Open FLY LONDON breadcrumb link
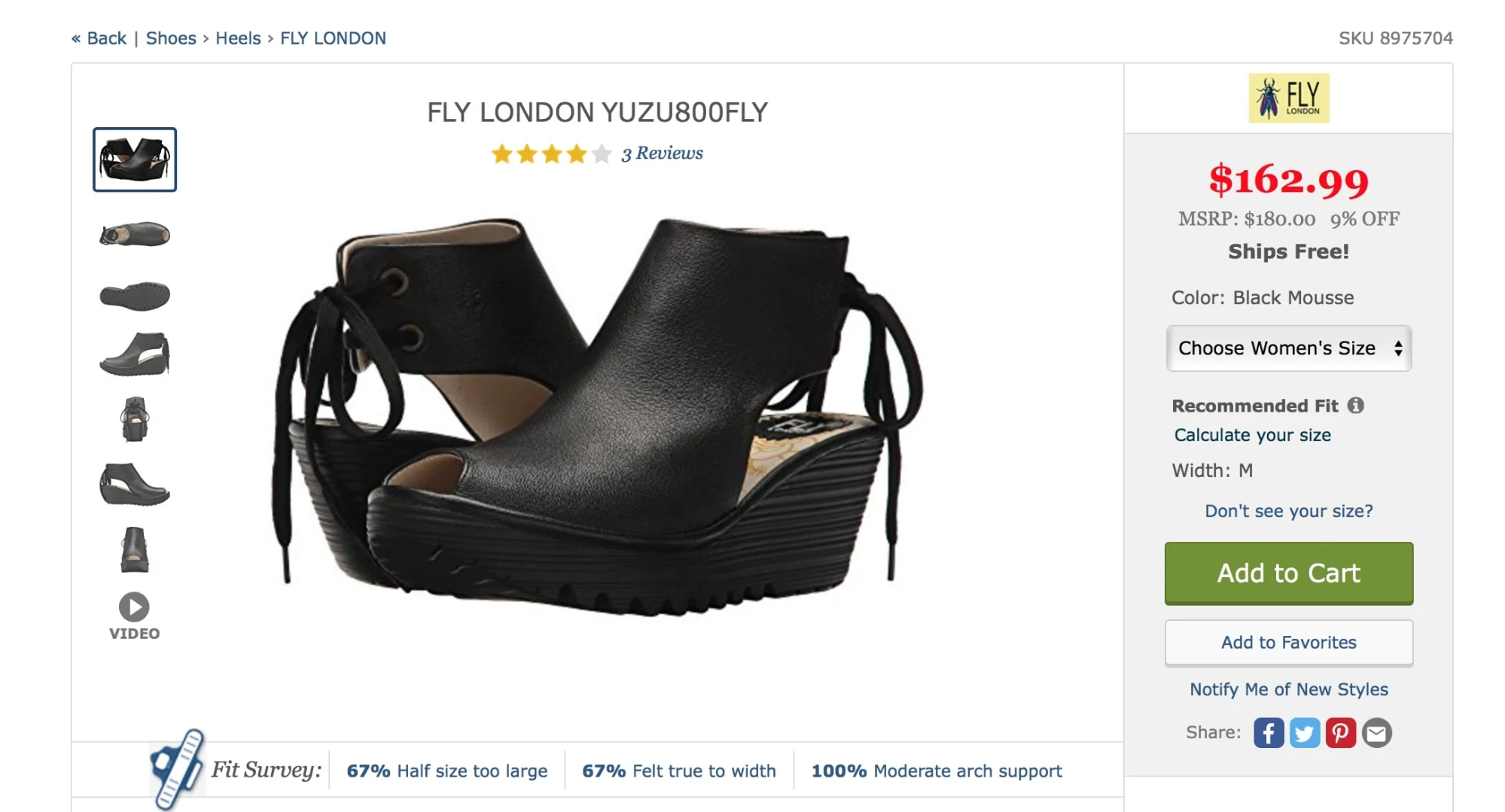Screen dimensions: 1505x812 tap(333, 38)
